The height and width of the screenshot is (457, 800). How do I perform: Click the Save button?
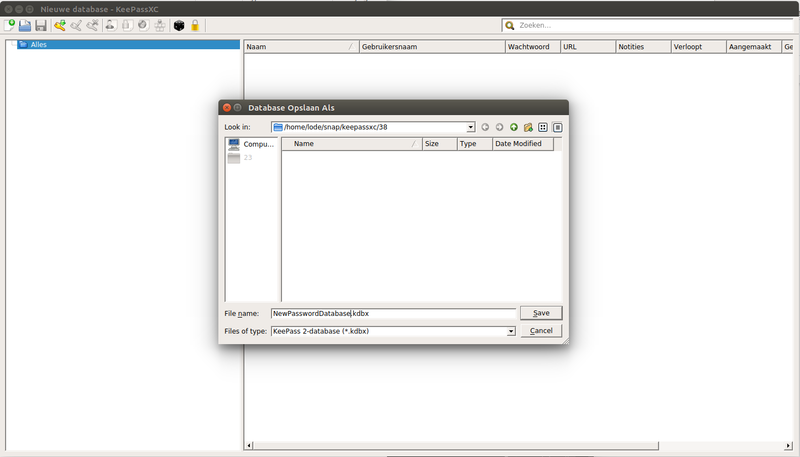pos(541,313)
